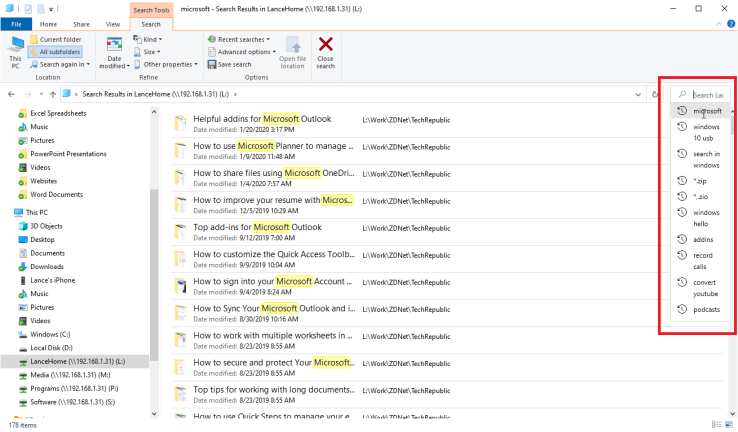Switch to details view icon in status bar
Screen dimensions: 738x432
[x=716, y=424]
